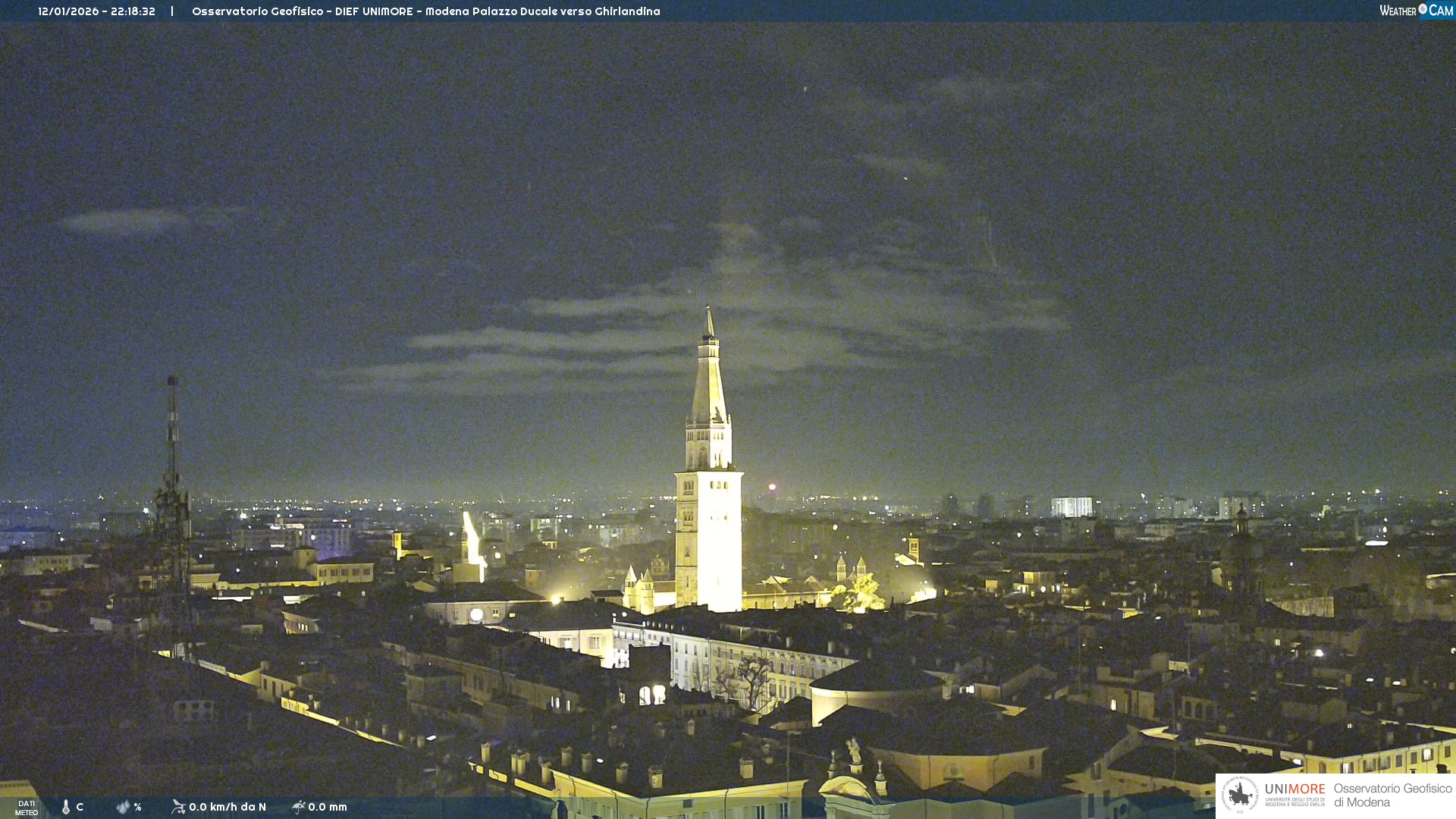The width and height of the screenshot is (1456, 819).
Task: Click the date and time stamp
Action: click(96, 11)
